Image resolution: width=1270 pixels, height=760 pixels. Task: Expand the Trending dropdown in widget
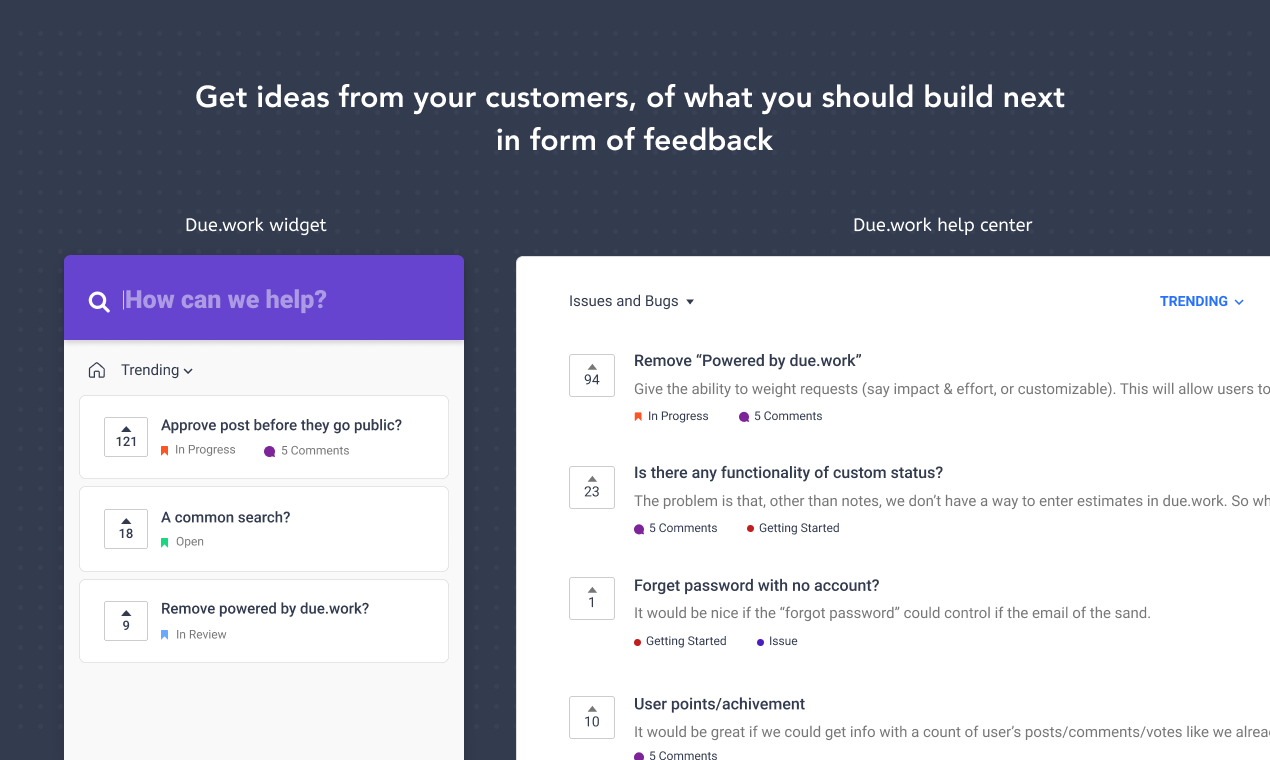[x=157, y=370]
